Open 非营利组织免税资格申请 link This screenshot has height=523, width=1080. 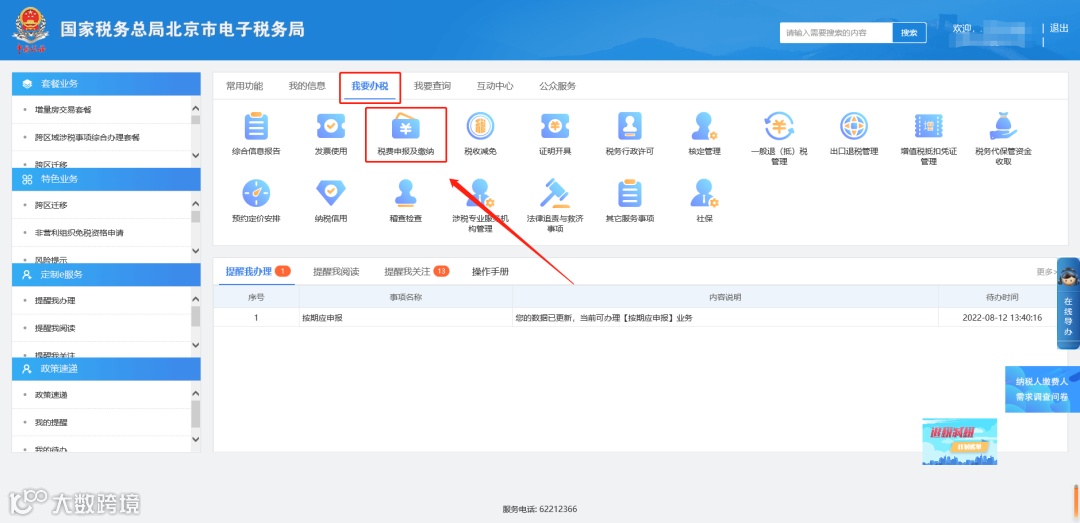(79, 232)
